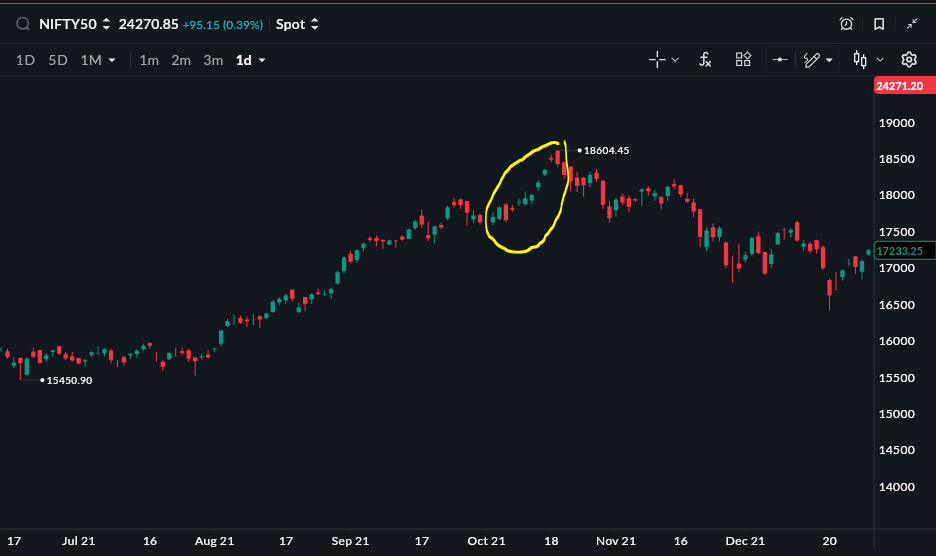Click the 14000 price axis label

point(897,487)
